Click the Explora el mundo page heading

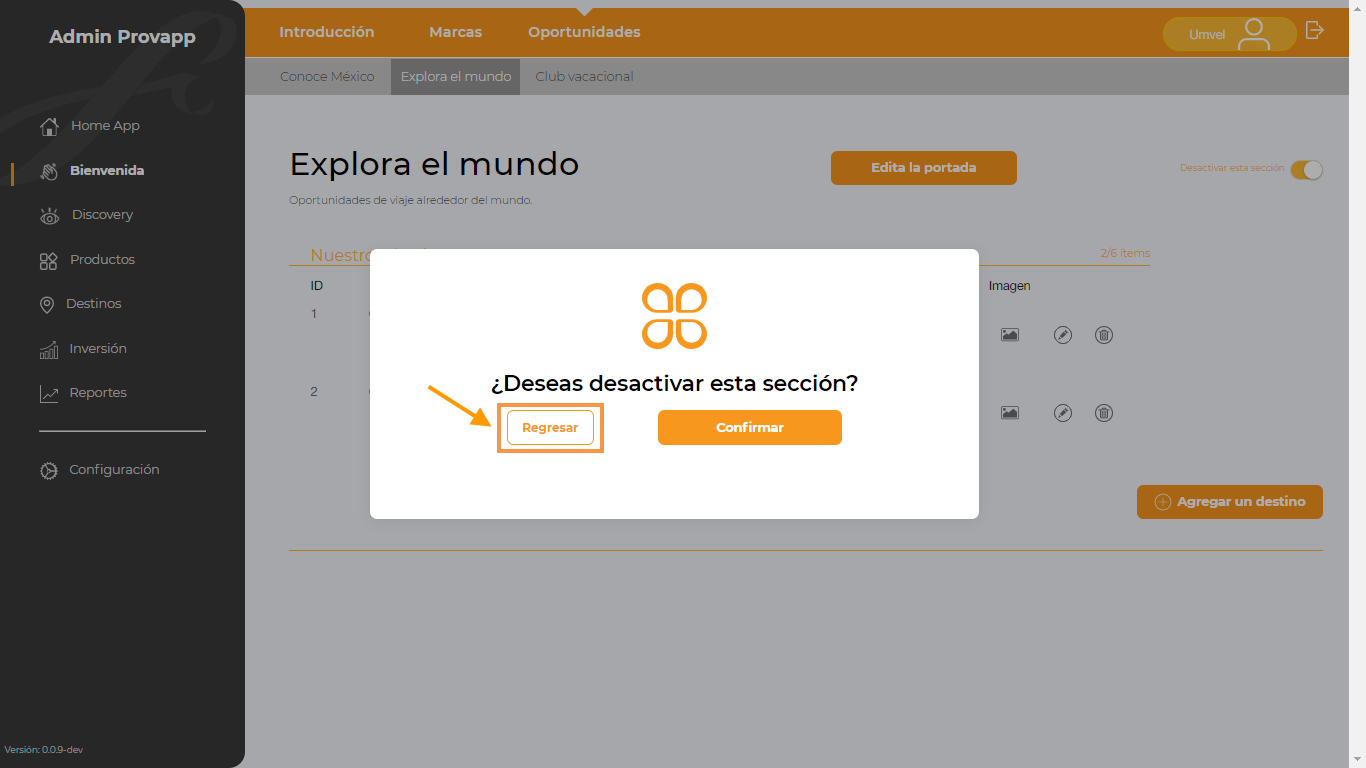(434, 164)
